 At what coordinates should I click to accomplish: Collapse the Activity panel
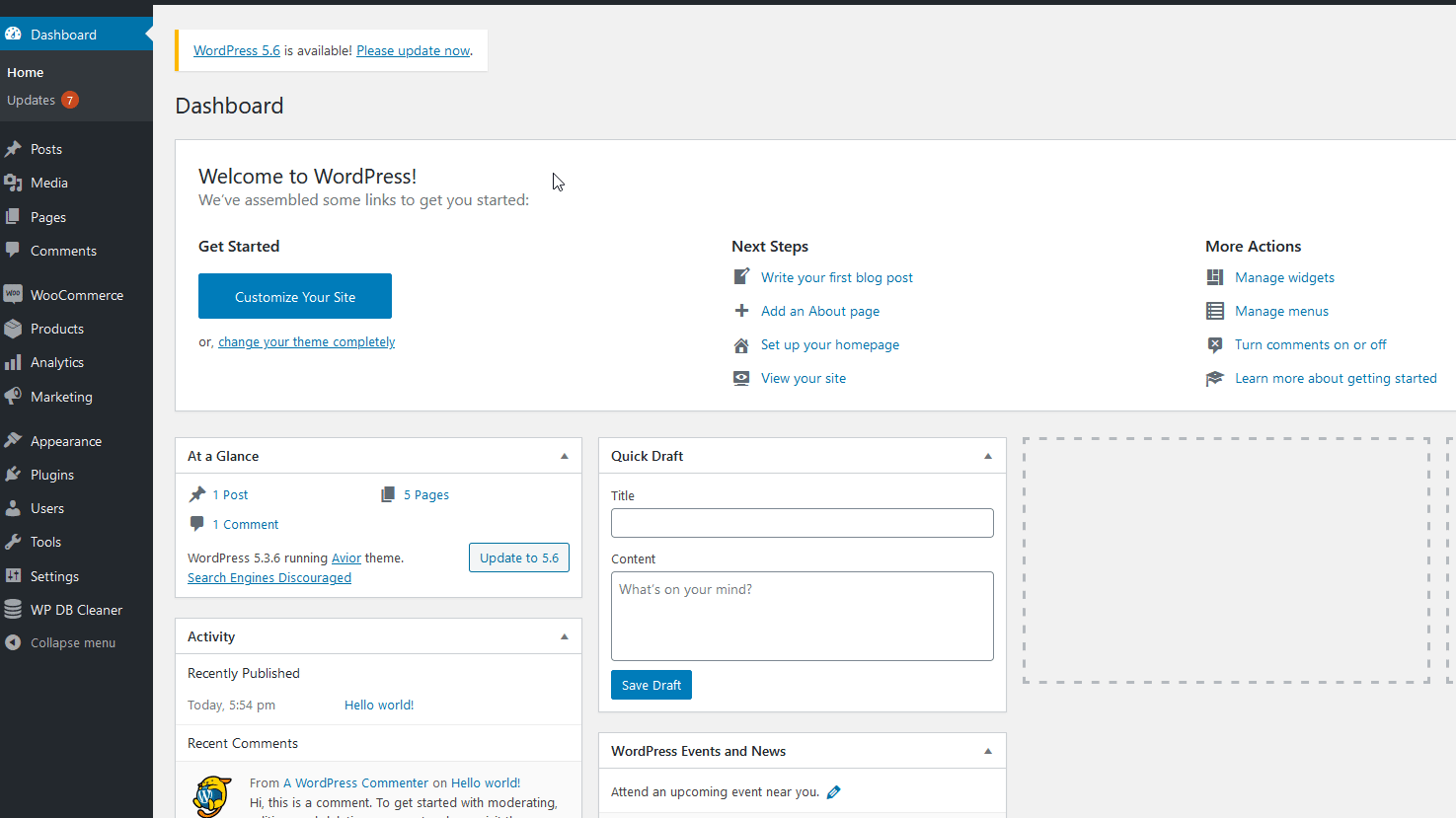[x=565, y=636]
